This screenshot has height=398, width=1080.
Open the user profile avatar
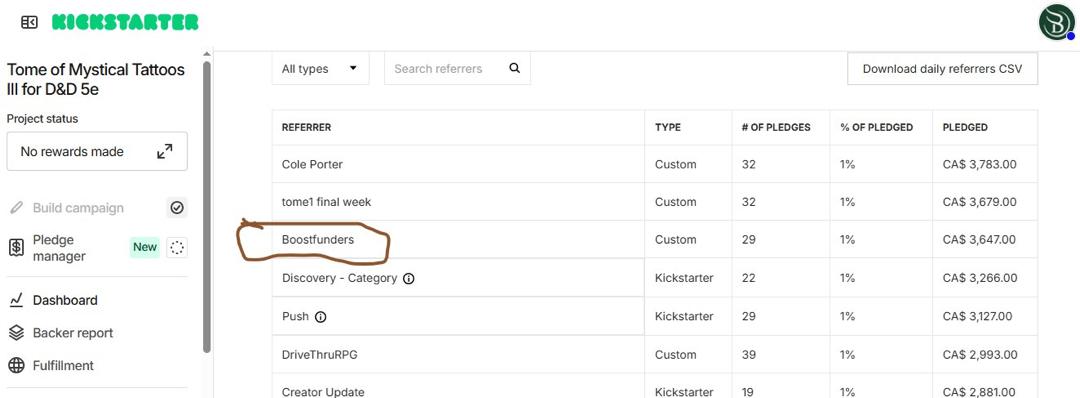[1056, 23]
